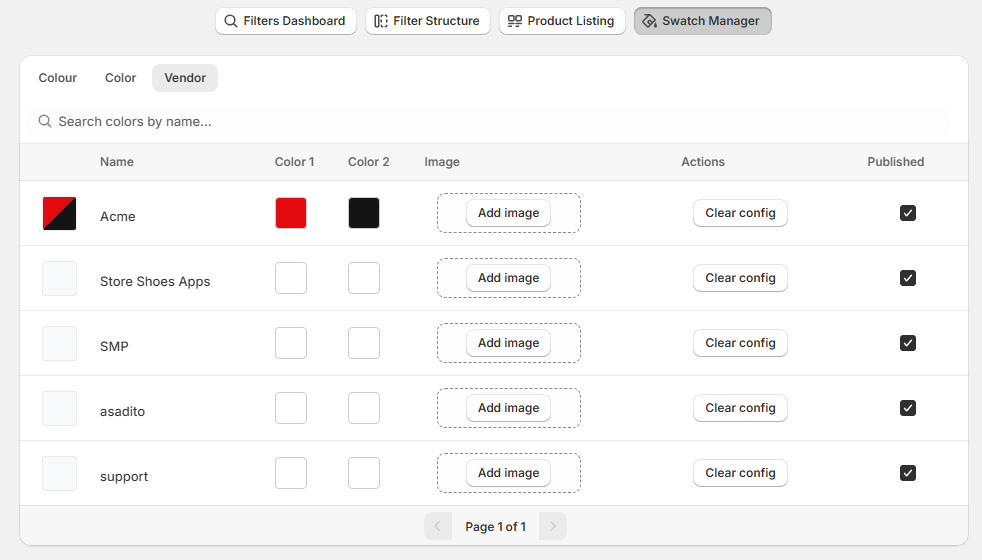This screenshot has width=982, height=560.
Task: Switch to the Colour tab
Action: click(x=58, y=78)
